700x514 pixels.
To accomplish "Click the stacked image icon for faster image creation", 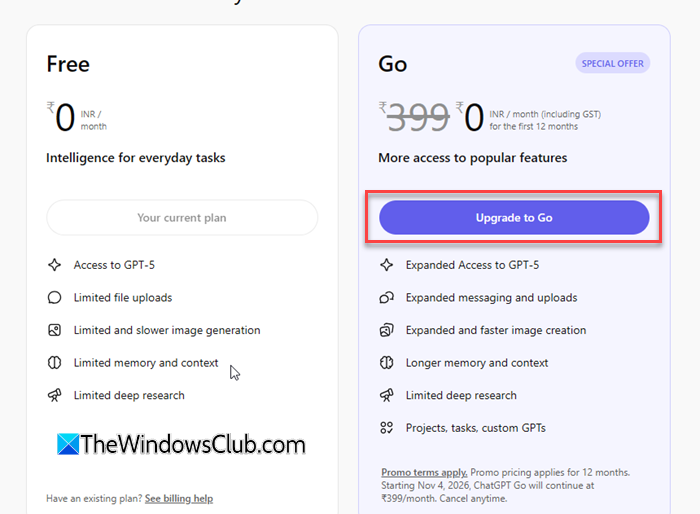I will pyautogui.click(x=387, y=330).
